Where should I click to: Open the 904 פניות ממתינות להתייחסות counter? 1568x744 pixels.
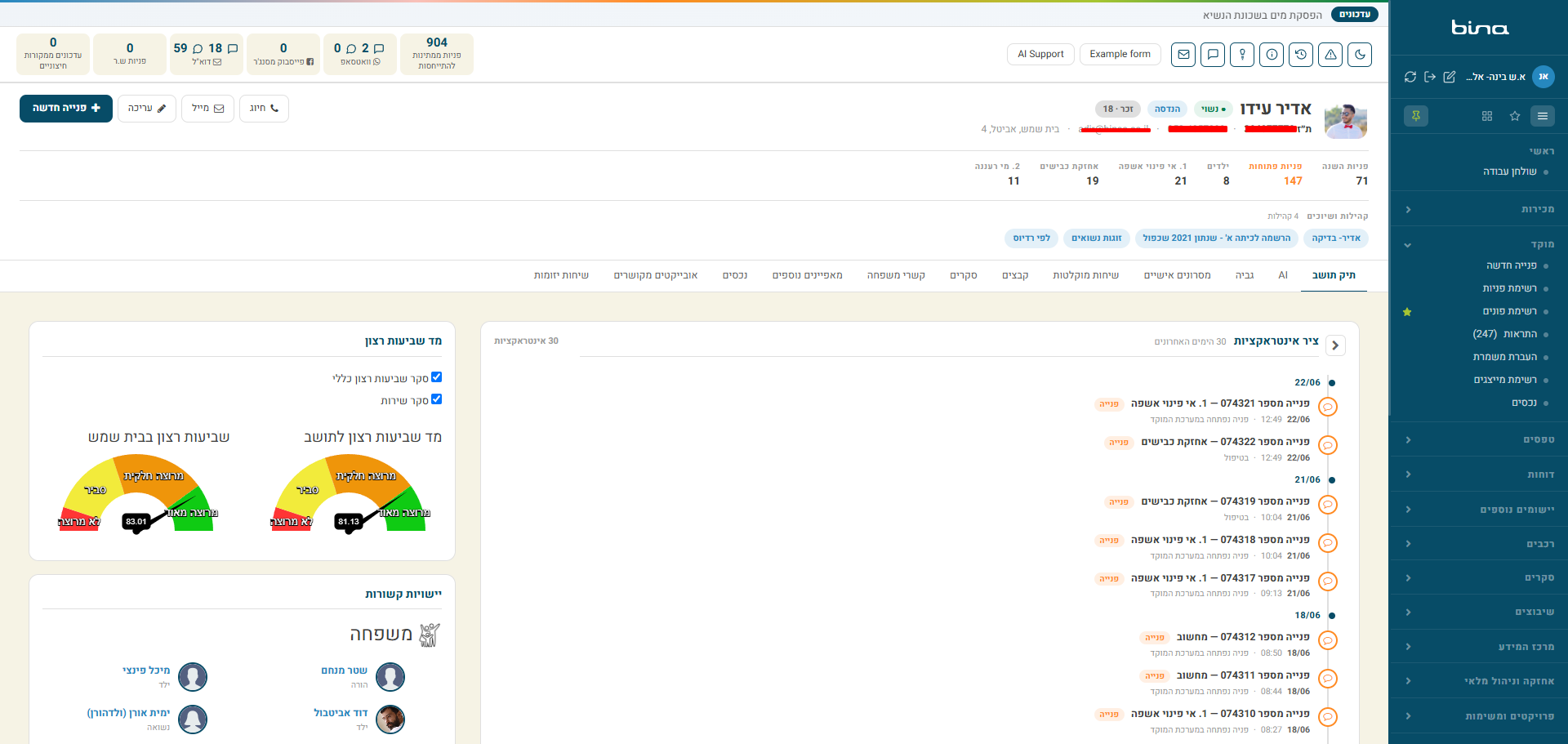click(x=437, y=54)
